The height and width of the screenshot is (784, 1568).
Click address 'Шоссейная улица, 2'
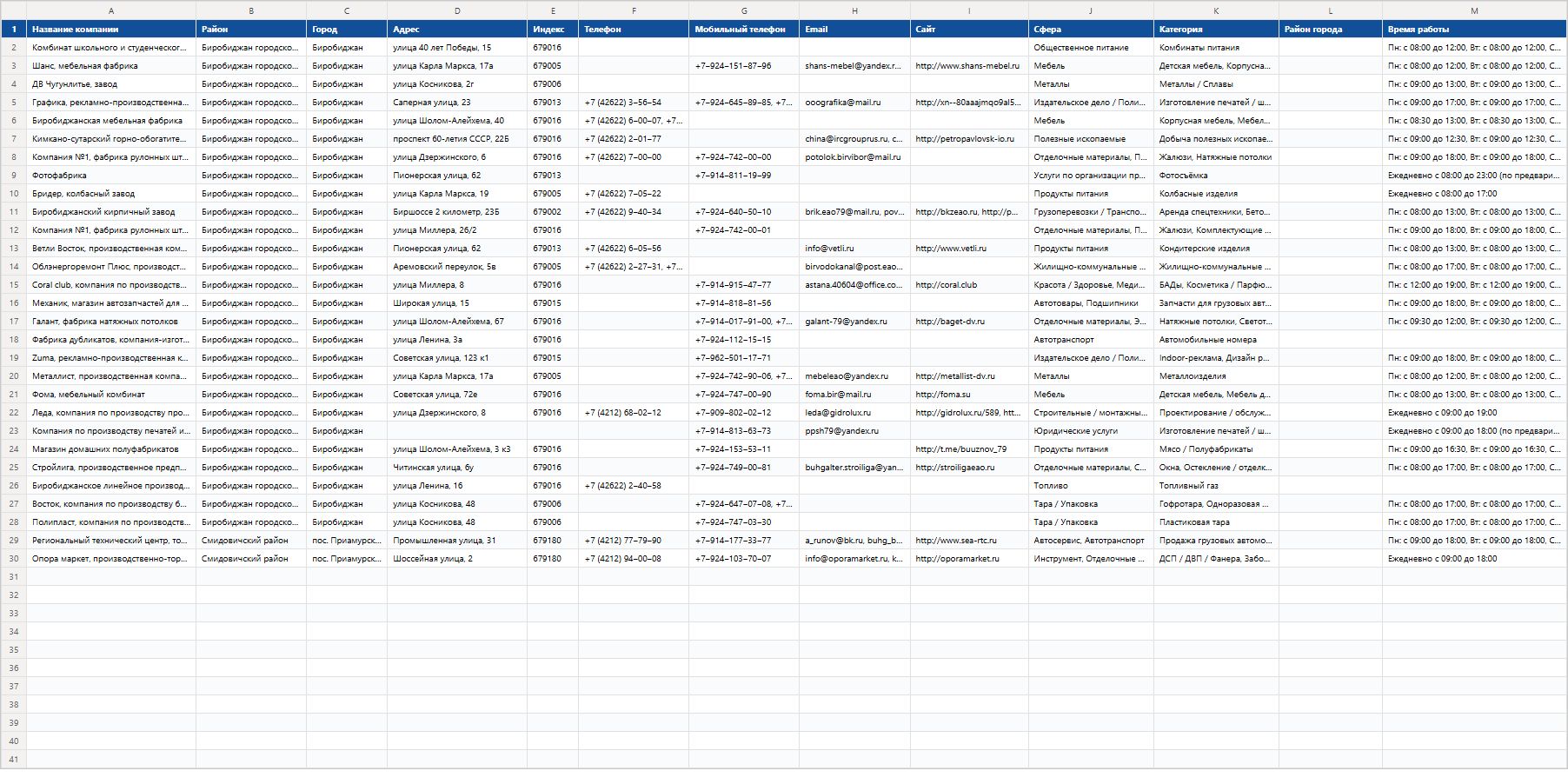tap(457, 558)
